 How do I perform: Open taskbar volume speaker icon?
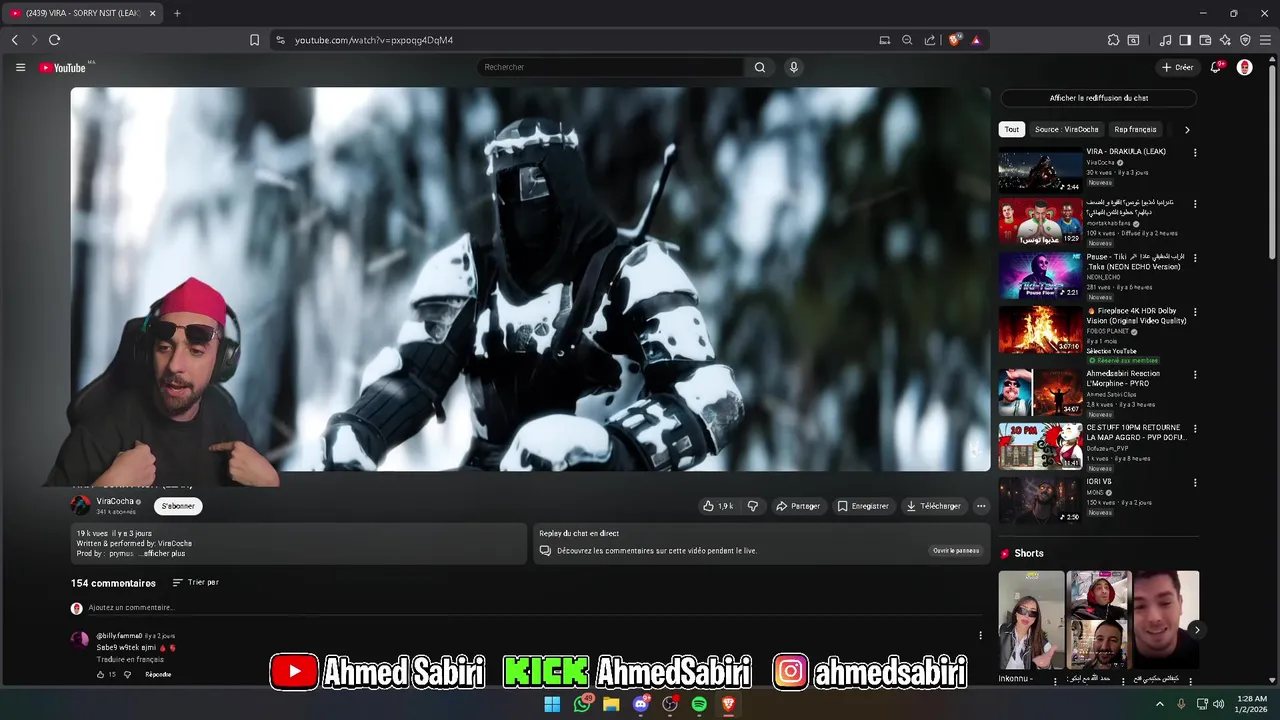(1218, 704)
